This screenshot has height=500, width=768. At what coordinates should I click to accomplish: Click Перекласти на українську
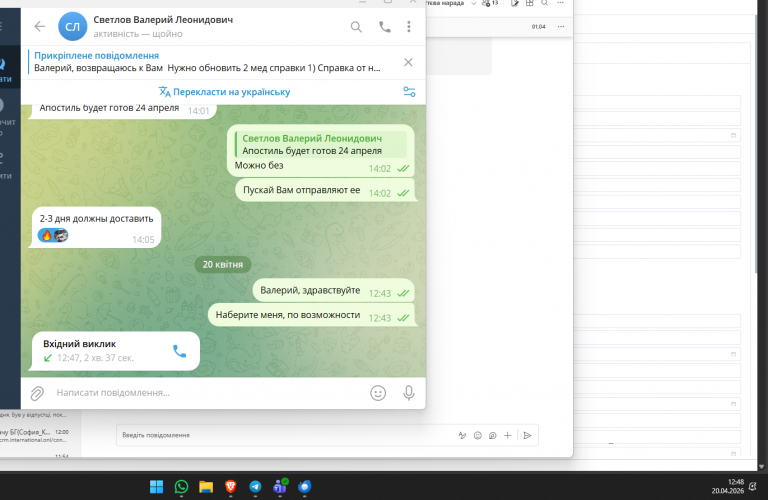[232, 92]
